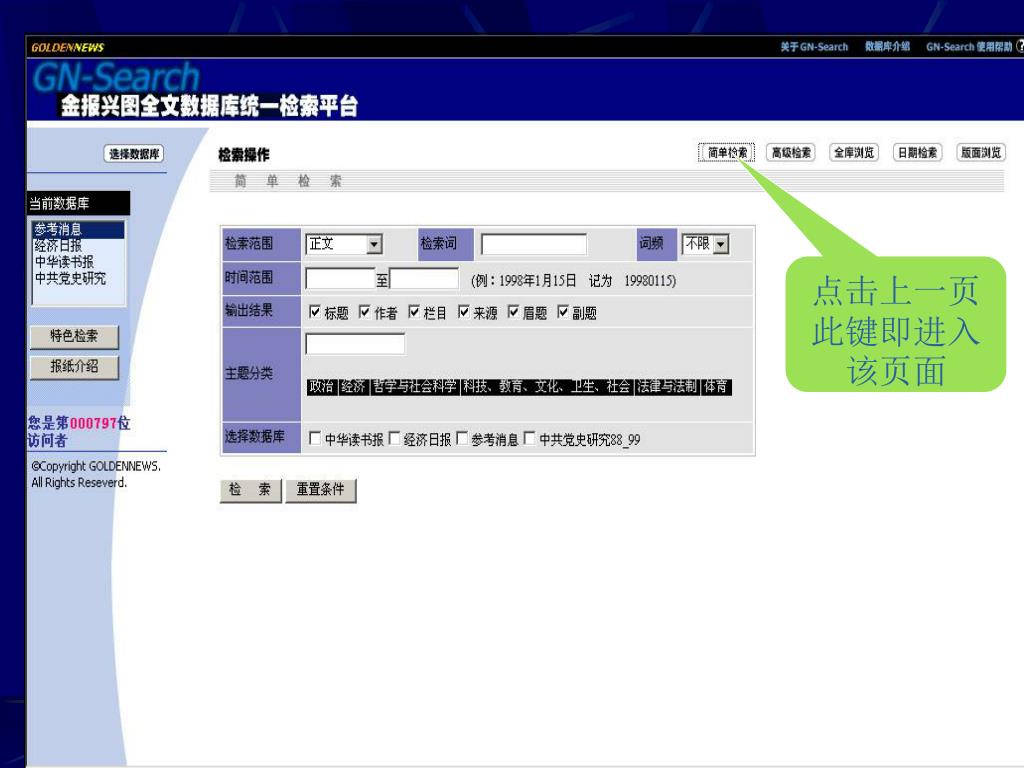Open the 简单检索 search mode

[x=726, y=152]
